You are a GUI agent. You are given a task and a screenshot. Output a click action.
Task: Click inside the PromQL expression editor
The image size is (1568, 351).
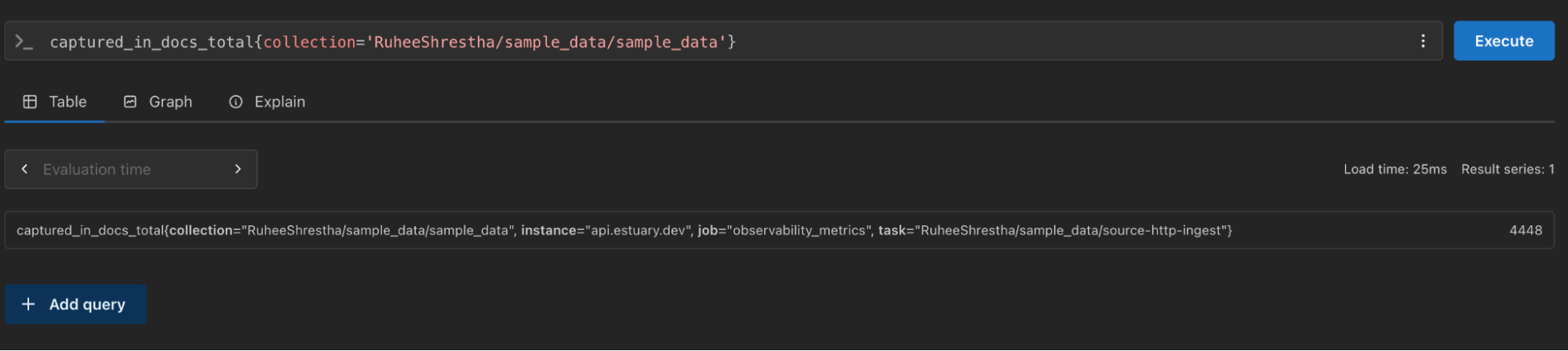coord(722,42)
